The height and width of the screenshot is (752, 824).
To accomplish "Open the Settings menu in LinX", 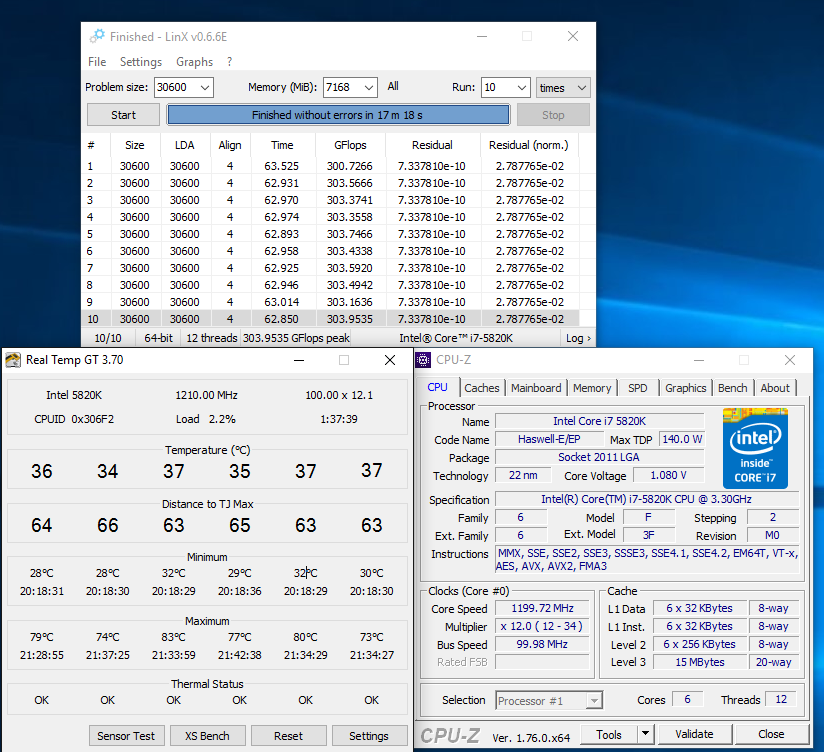I will pyautogui.click(x=141, y=62).
